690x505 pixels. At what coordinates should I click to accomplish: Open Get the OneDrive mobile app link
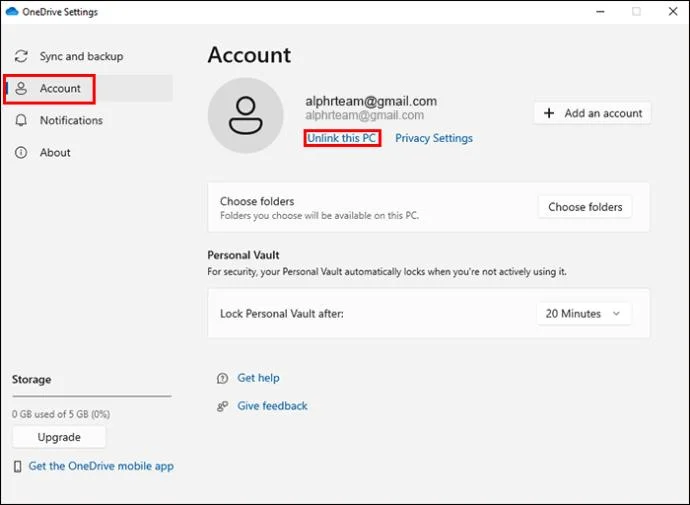(x=101, y=466)
